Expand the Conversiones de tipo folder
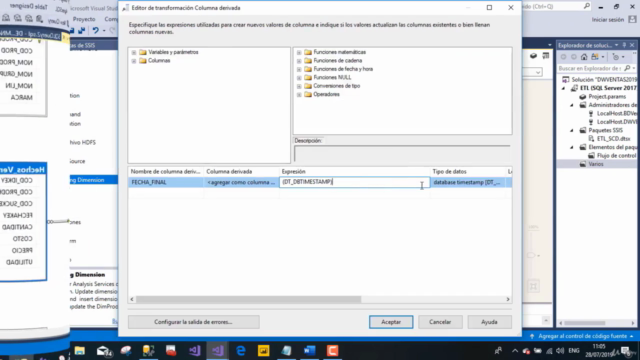This screenshot has width=640, height=360. pyautogui.click(x=299, y=86)
